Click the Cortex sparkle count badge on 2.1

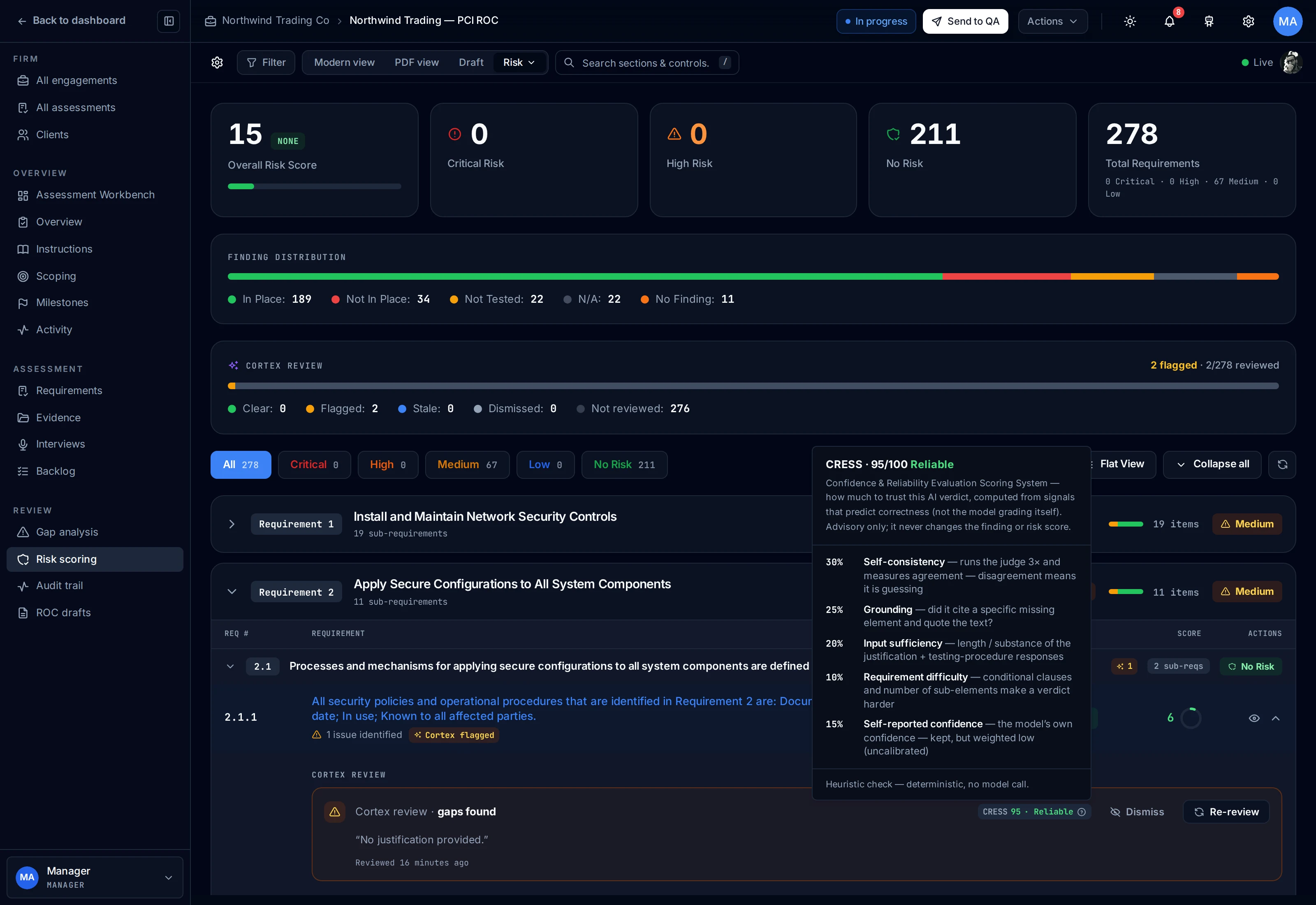point(1124,666)
